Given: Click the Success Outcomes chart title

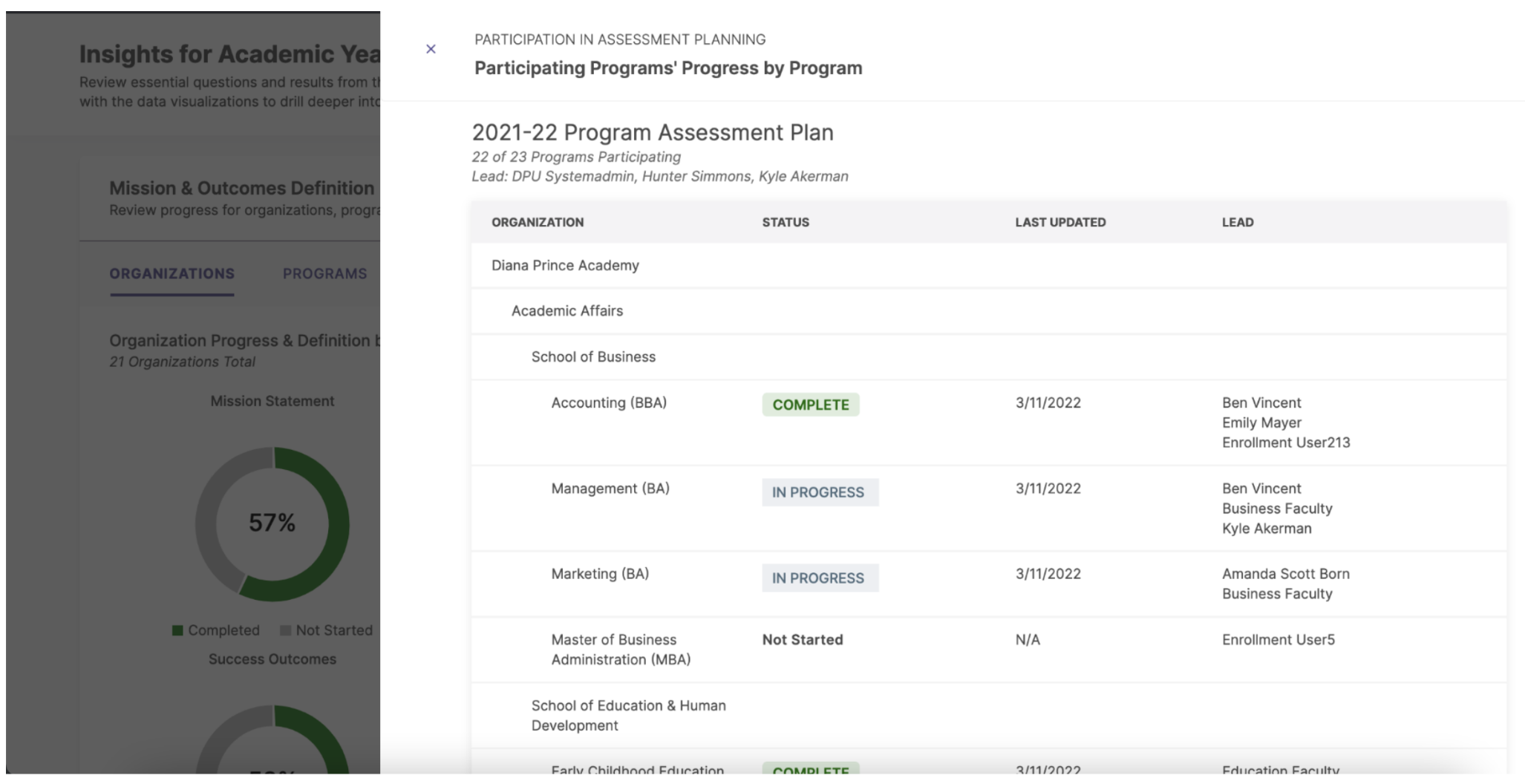Looking at the screenshot, I should (x=272, y=659).
